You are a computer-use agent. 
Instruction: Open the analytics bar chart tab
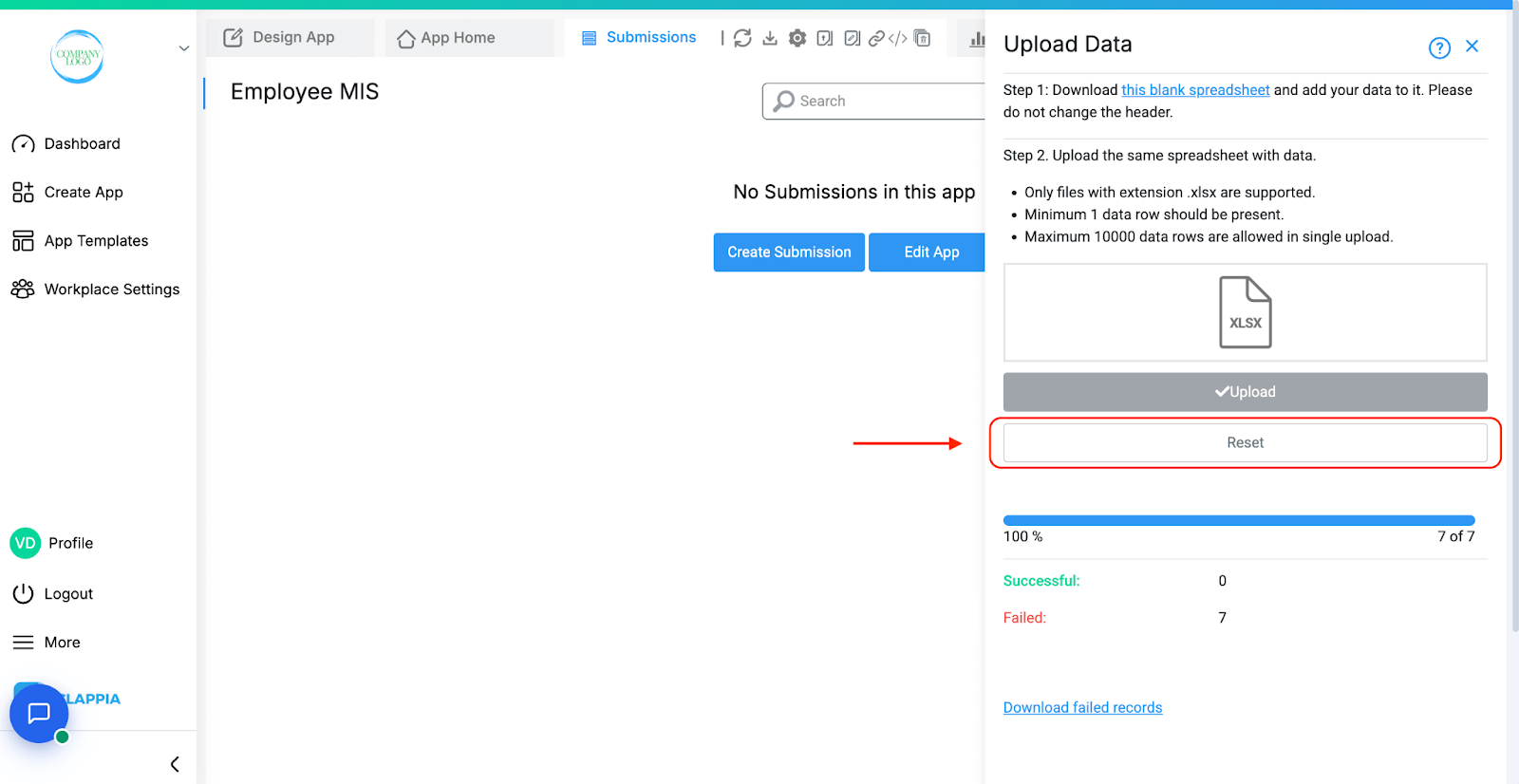point(977,39)
